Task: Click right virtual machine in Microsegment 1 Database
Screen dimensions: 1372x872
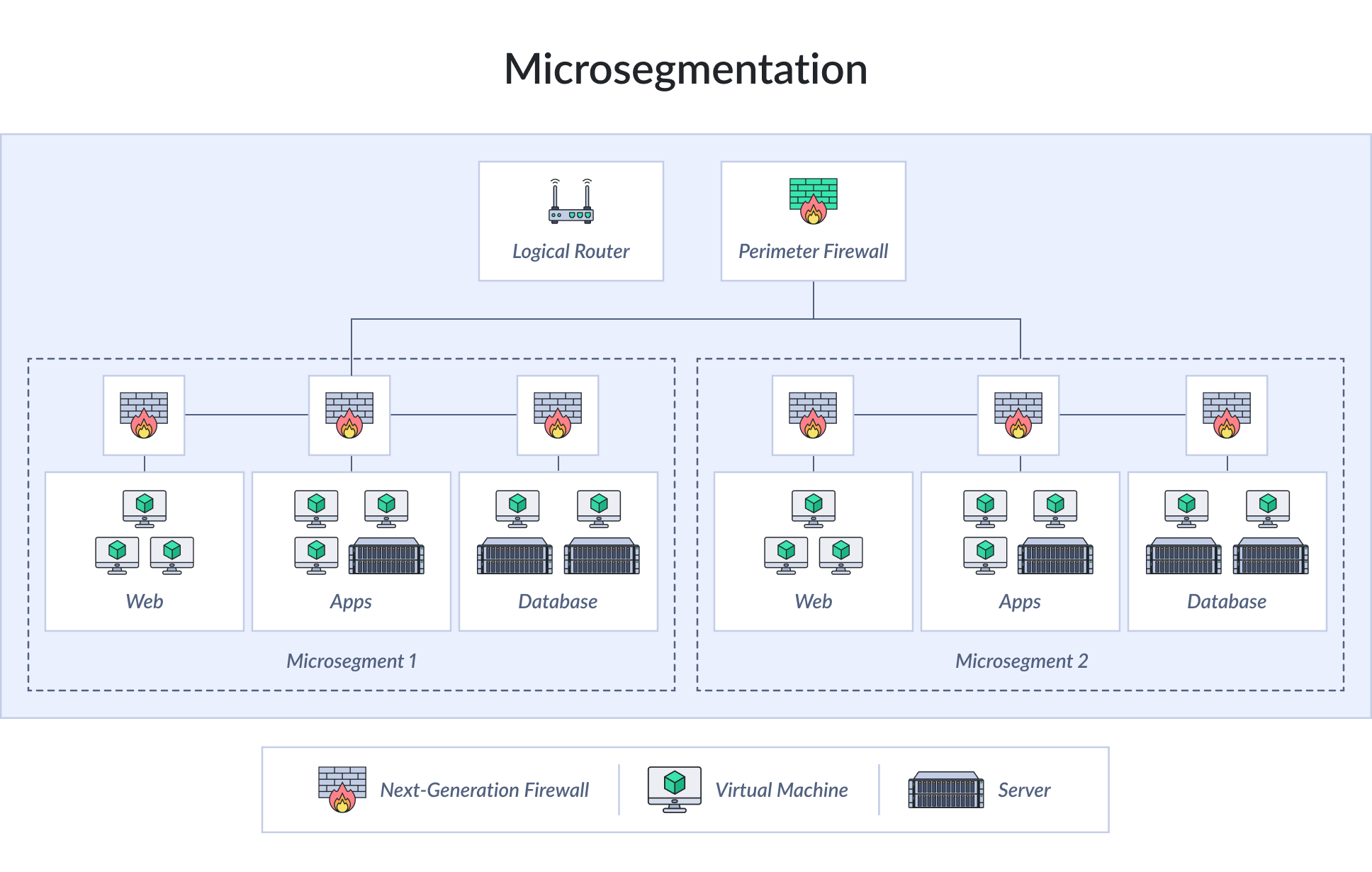Action: pyautogui.click(x=599, y=509)
